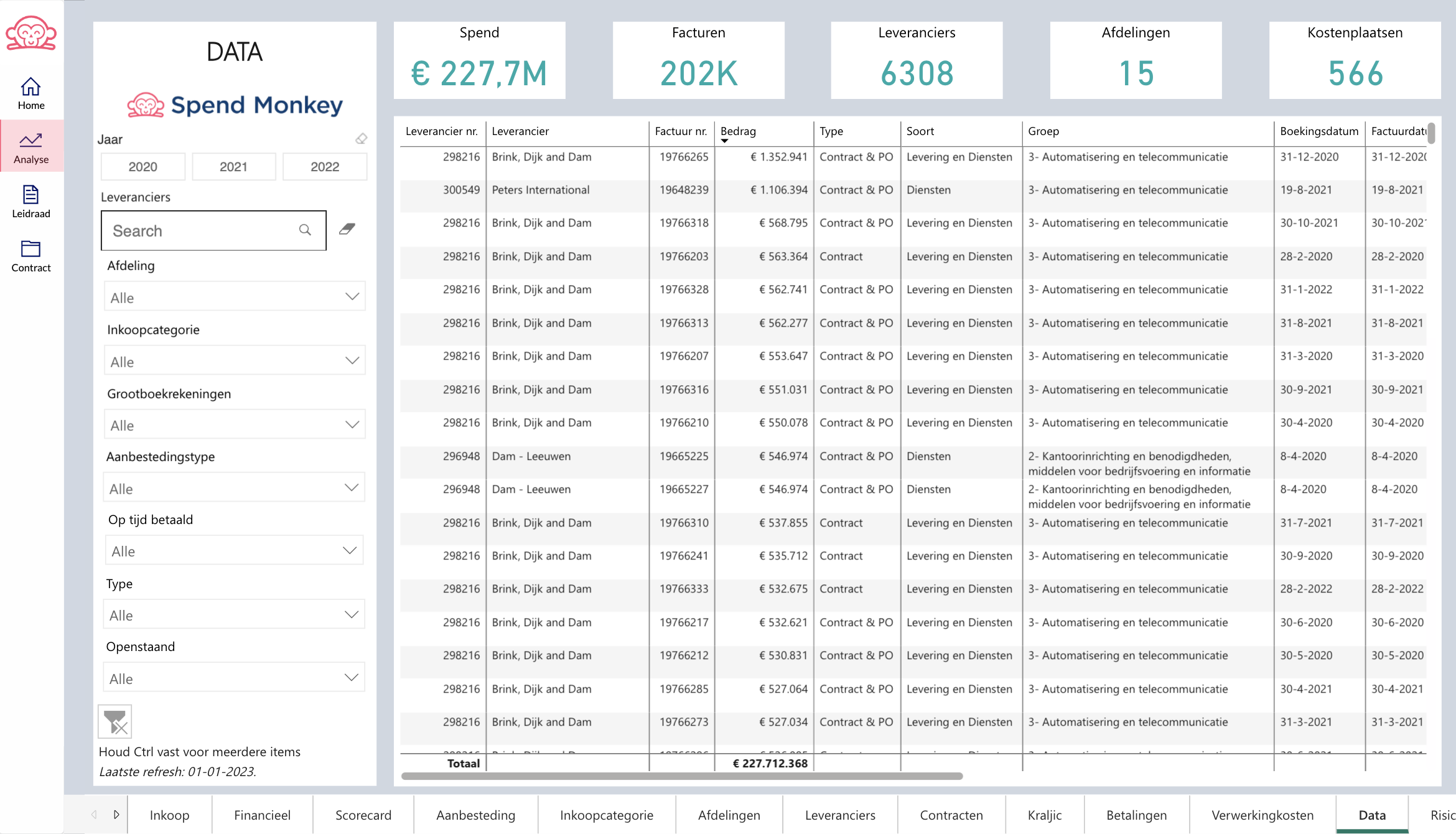
Task: Click the table's horizontal scrollbar
Action: click(681, 776)
